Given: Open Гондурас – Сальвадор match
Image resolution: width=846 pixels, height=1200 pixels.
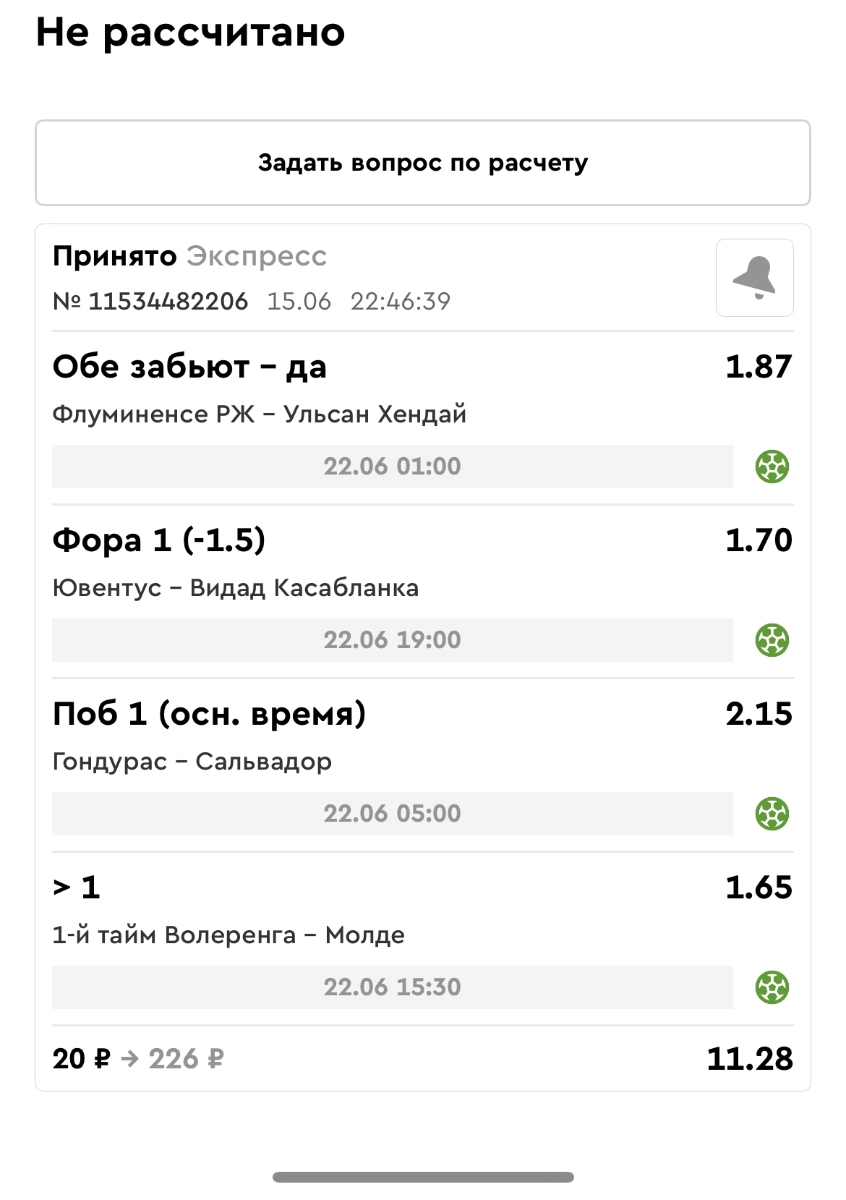Looking at the screenshot, I should tap(192, 762).
